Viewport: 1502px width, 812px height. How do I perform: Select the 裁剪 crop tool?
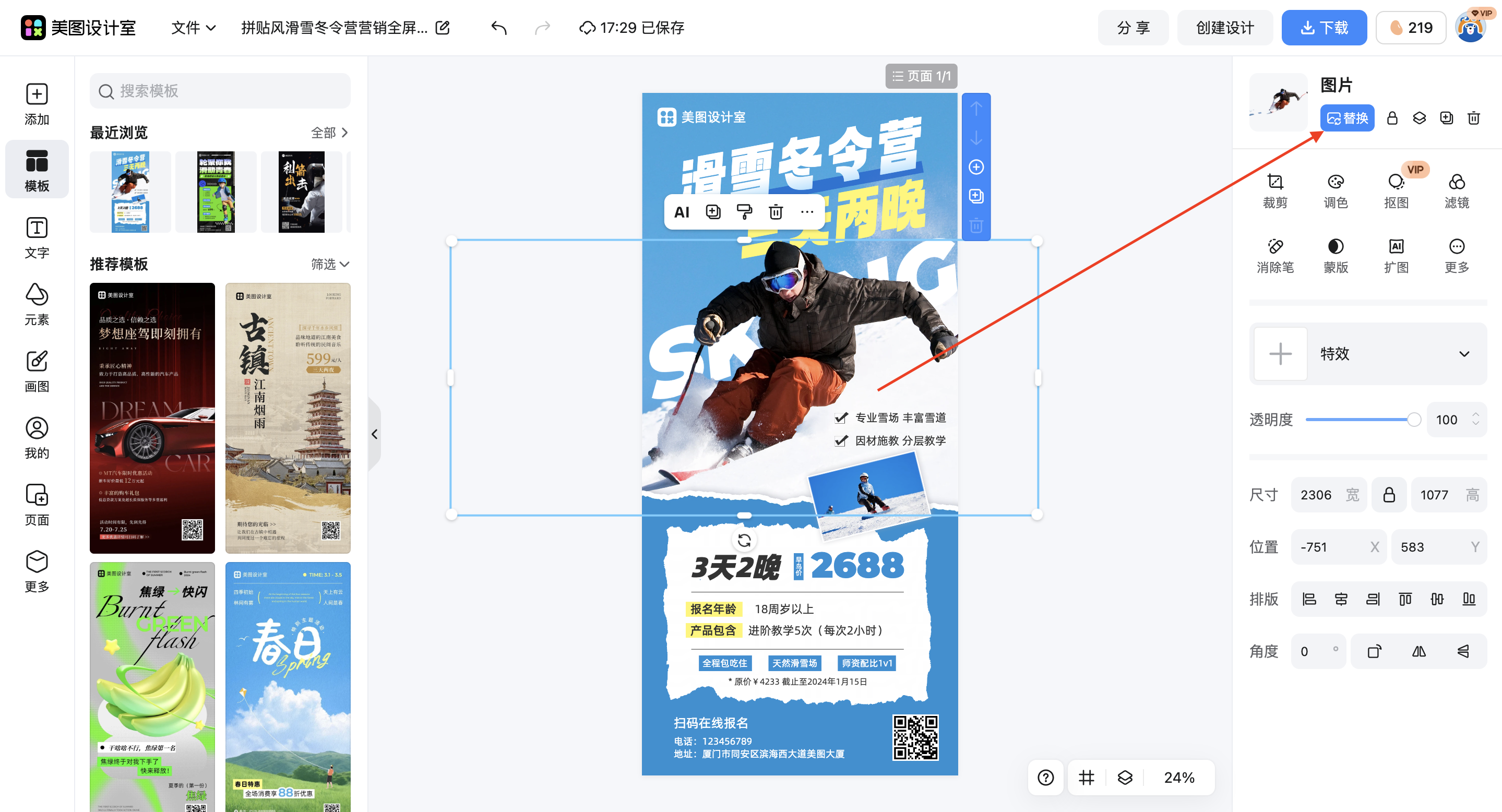pos(1275,189)
